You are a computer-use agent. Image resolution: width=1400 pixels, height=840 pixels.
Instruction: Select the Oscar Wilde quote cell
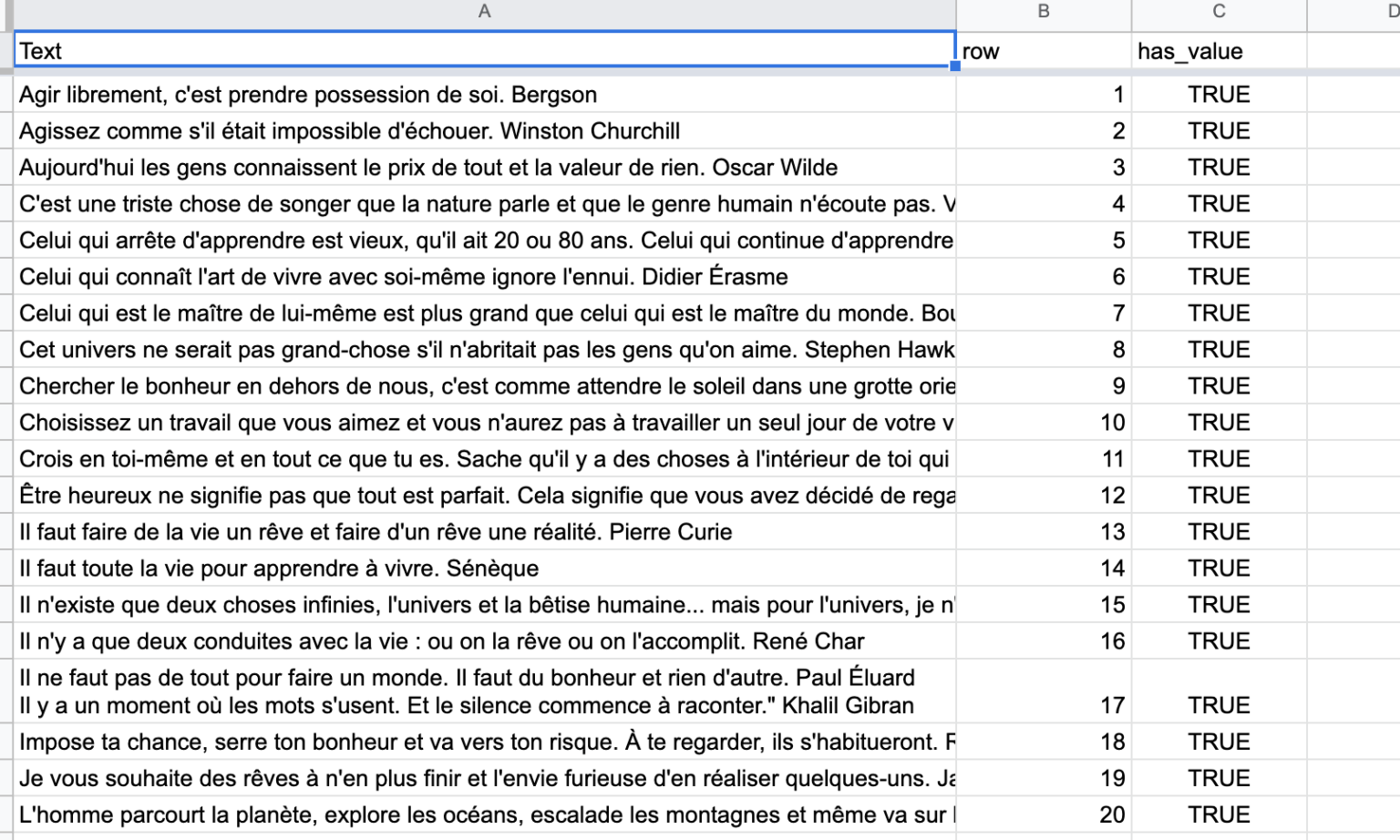pyautogui.click(x=484, y=168)
